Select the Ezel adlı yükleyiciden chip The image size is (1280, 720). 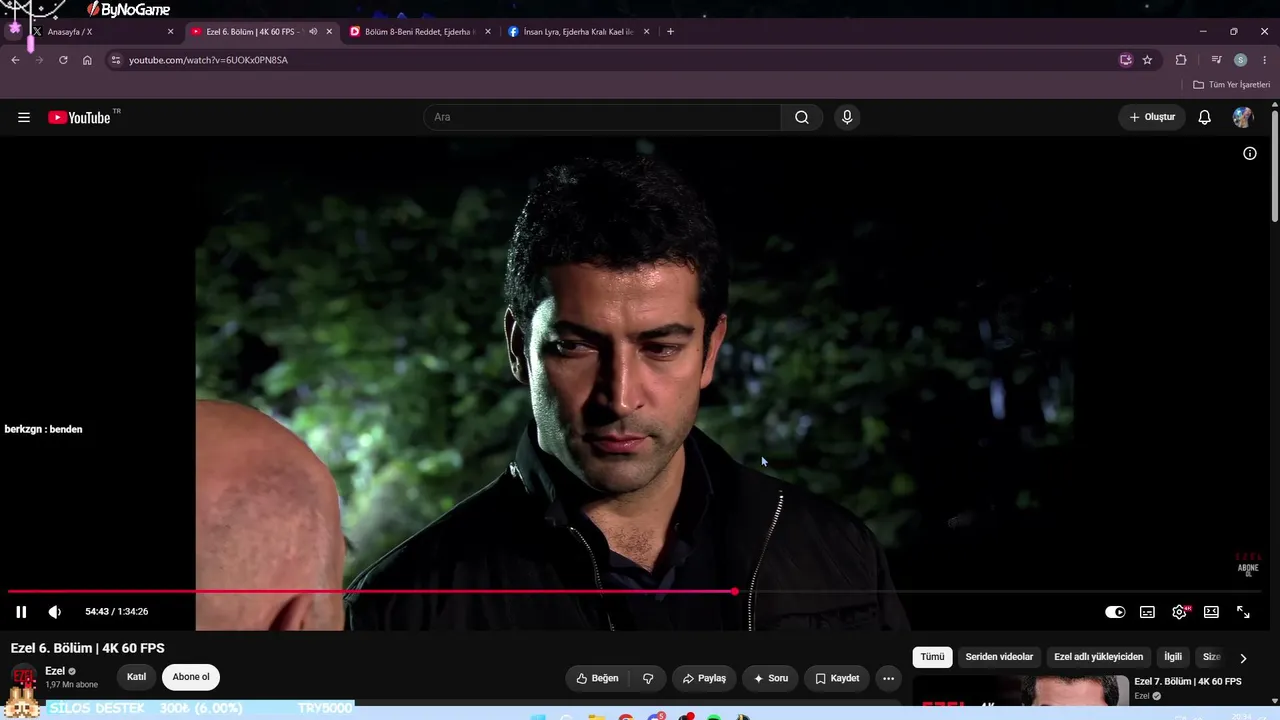tap(1098, 657)
